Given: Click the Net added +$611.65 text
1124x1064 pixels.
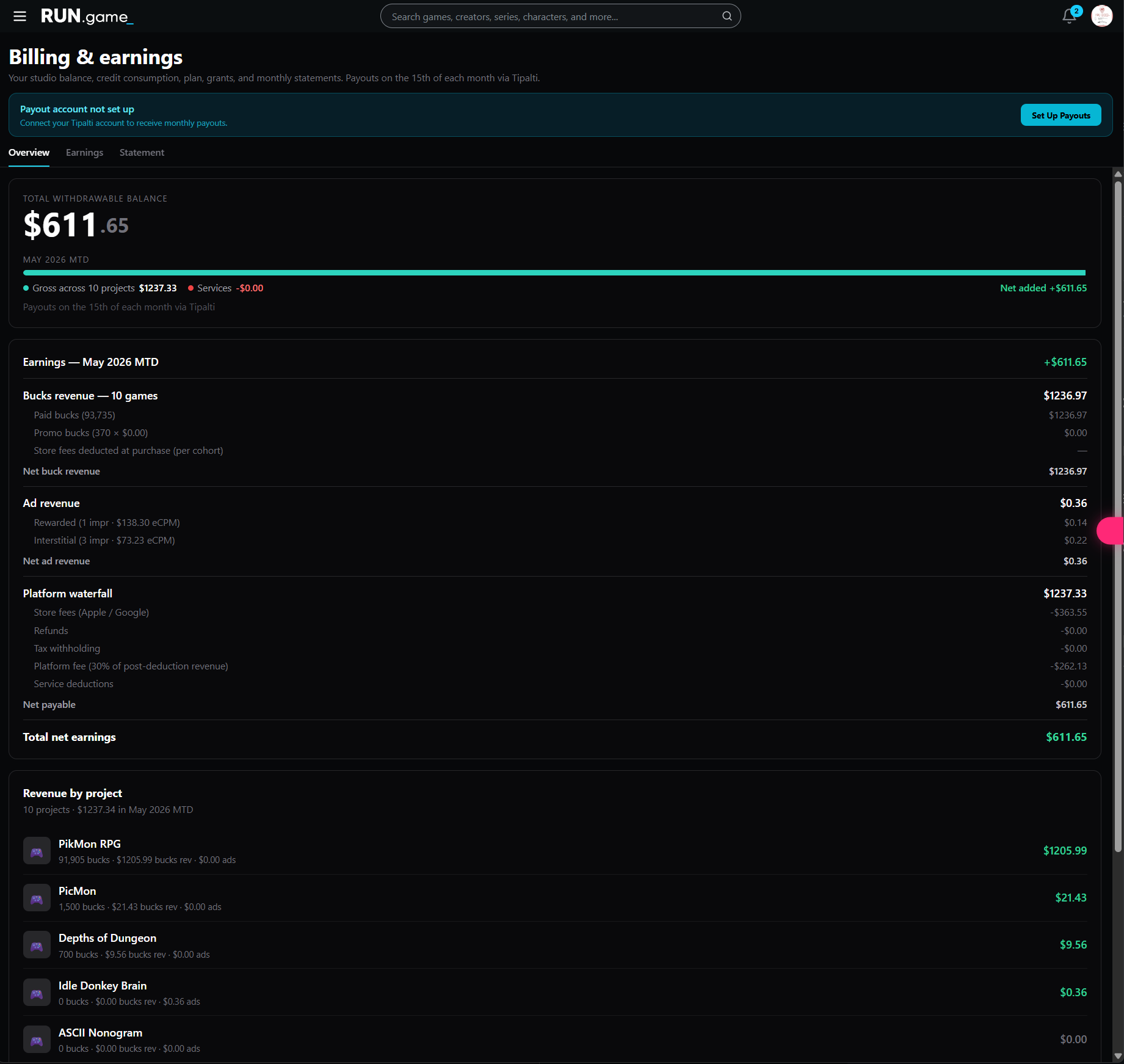Looking at the screenshot, I should point(1043,288).
